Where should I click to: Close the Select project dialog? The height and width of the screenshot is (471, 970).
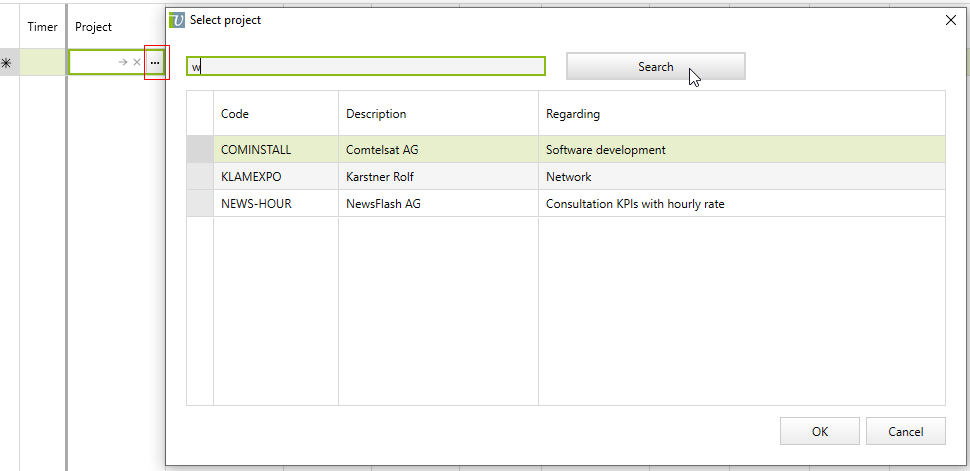(950, 20)
